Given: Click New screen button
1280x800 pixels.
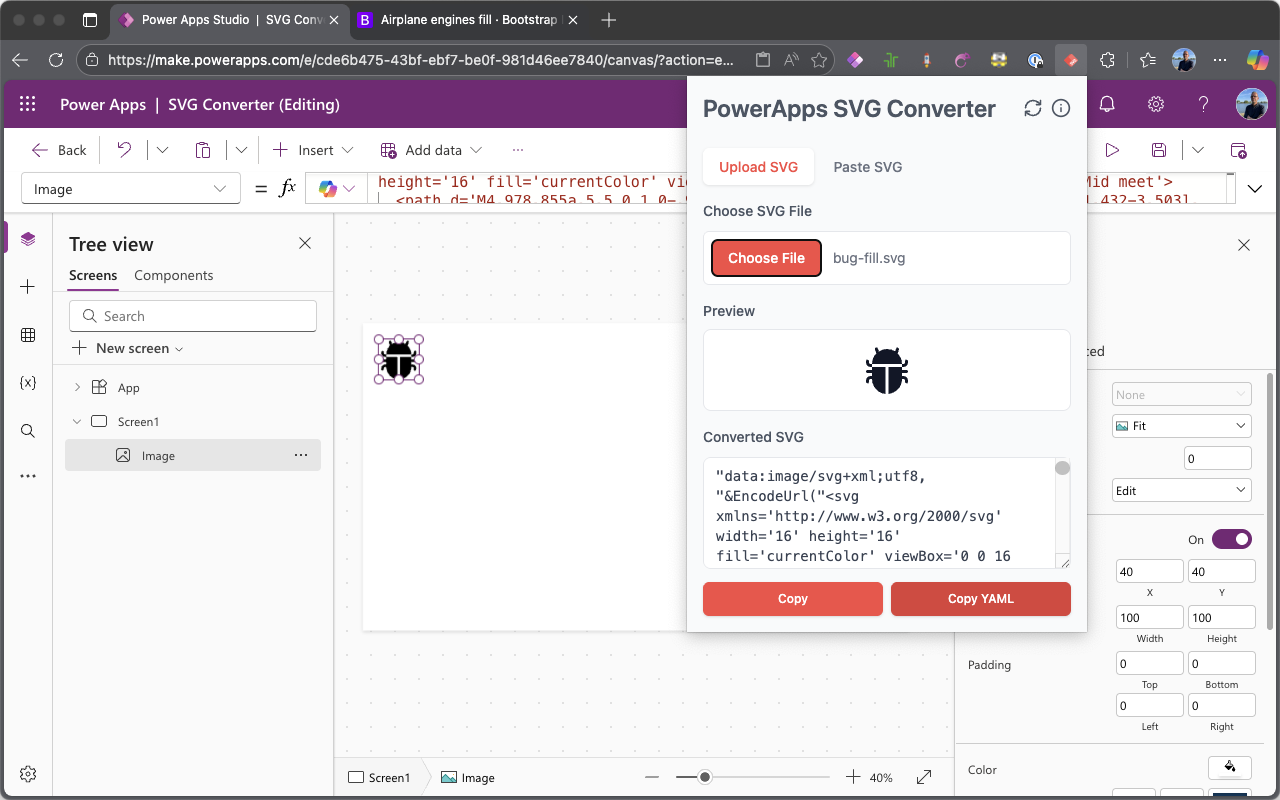Looking at the screenshot, I should [x=128, y=348].
